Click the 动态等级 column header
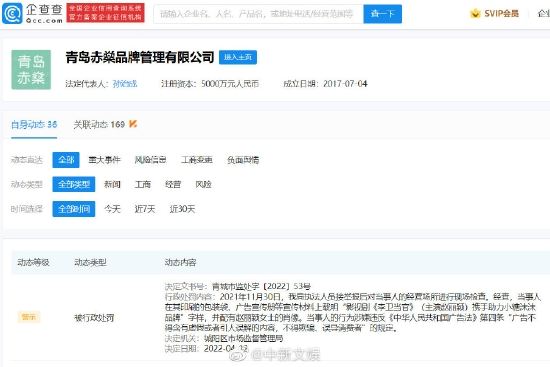 tap(33, 262)
